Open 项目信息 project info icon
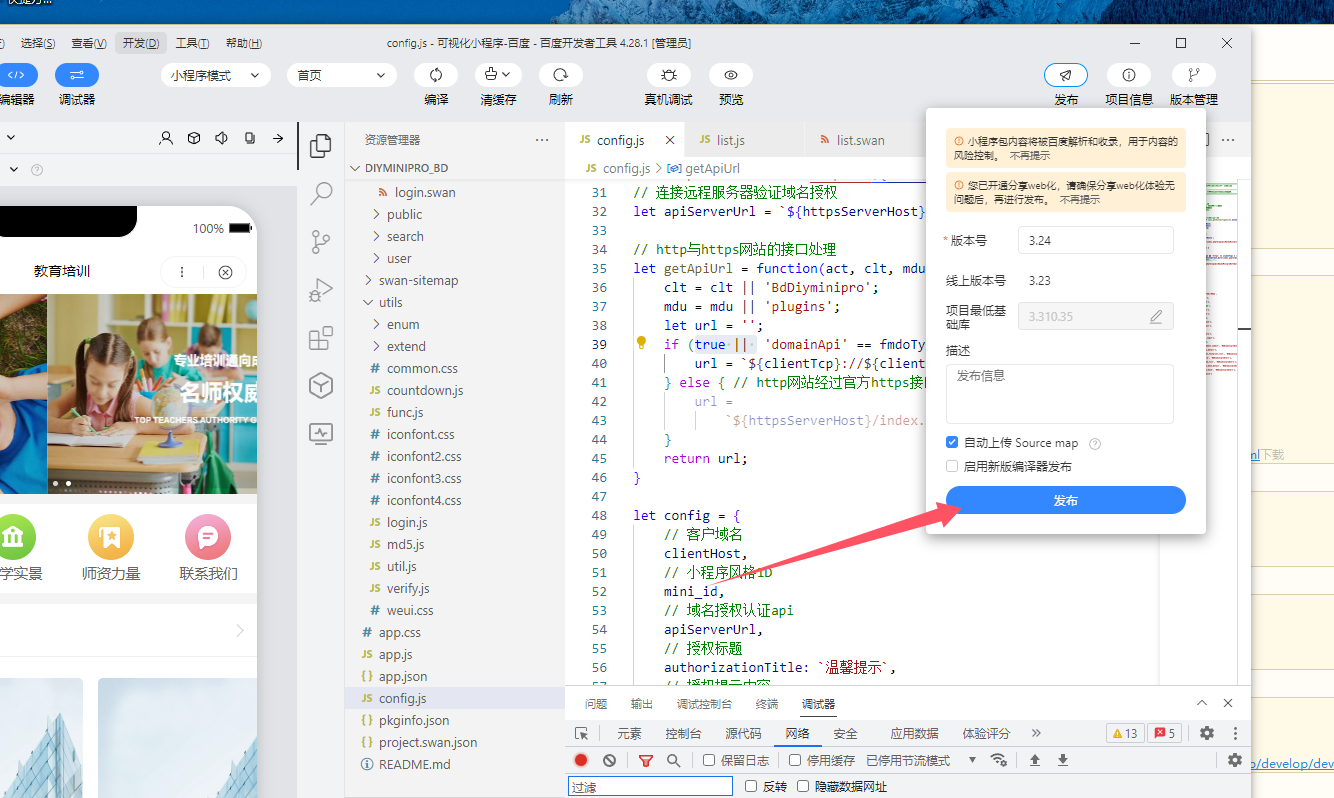This screenshot has width=1334, height=798. 1129,75
